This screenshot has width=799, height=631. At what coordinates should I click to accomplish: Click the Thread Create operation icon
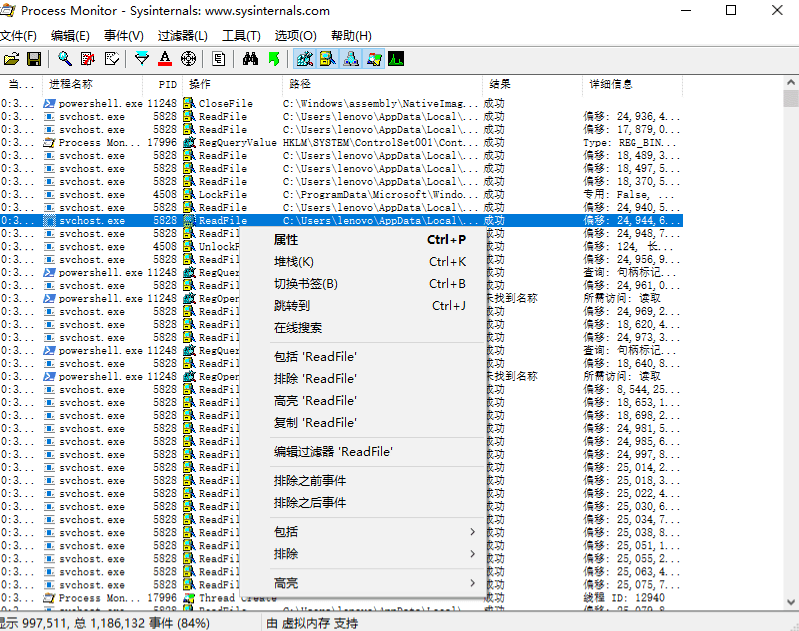[190, 598]
